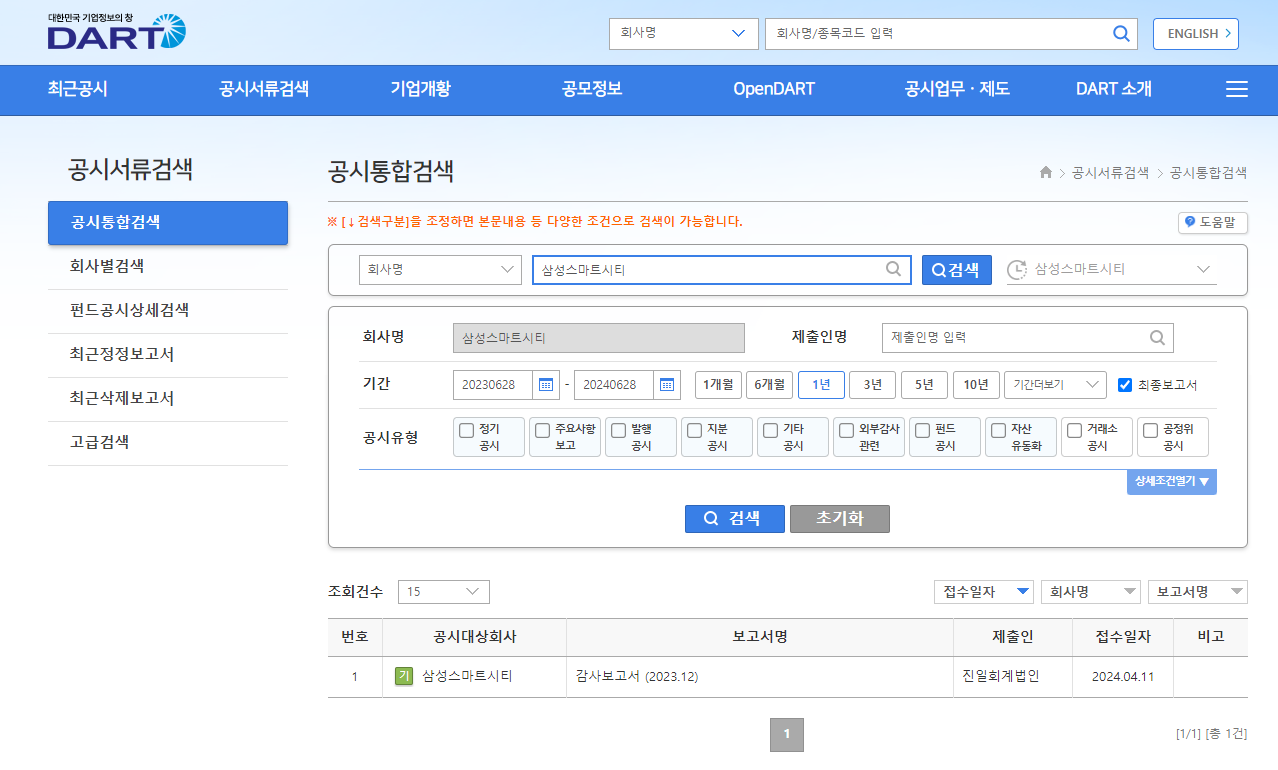The width and height of the screenshot is (1278, 770).
Task: Open the 조회건수 15 dropdown
Action: 443,592
